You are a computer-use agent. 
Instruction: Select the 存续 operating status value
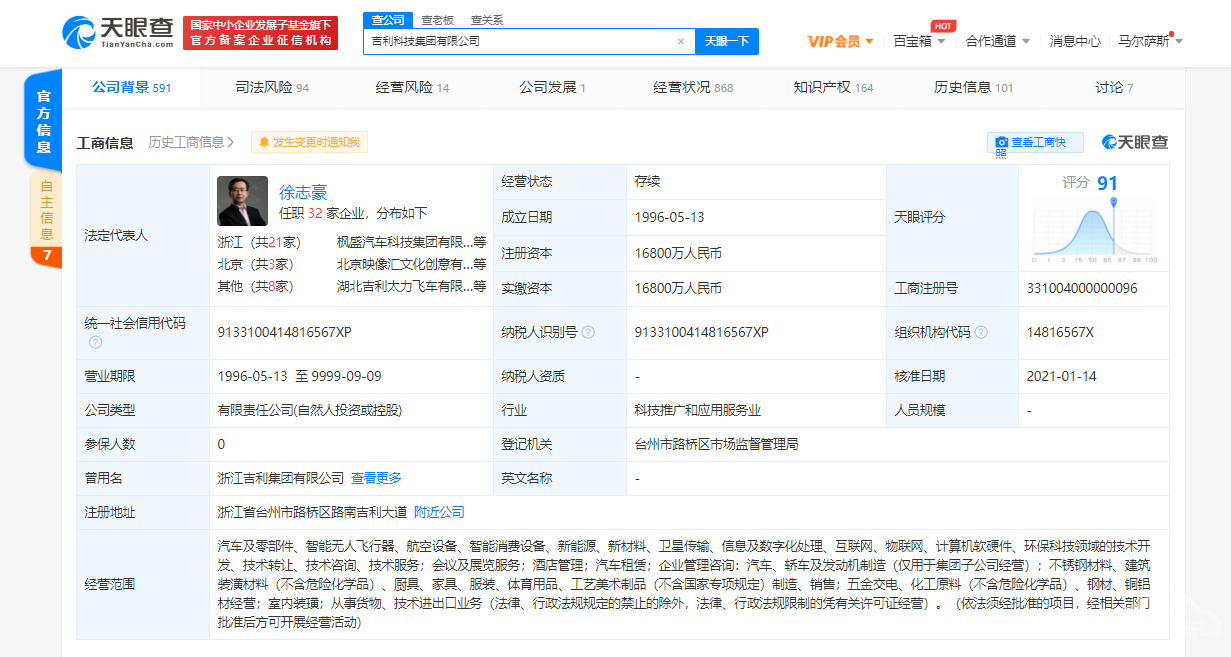(x=647, y=182)
